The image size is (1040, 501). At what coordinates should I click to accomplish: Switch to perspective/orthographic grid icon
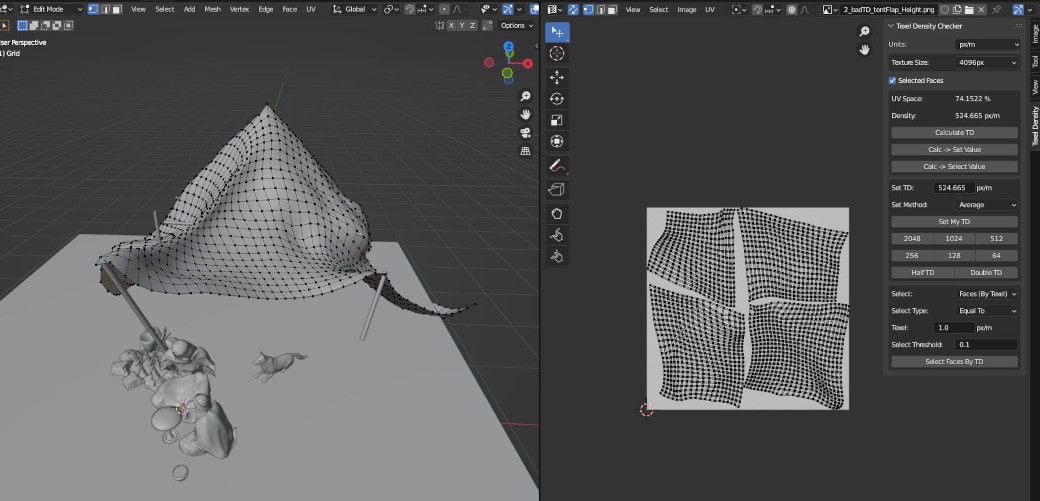pos(525,151)
